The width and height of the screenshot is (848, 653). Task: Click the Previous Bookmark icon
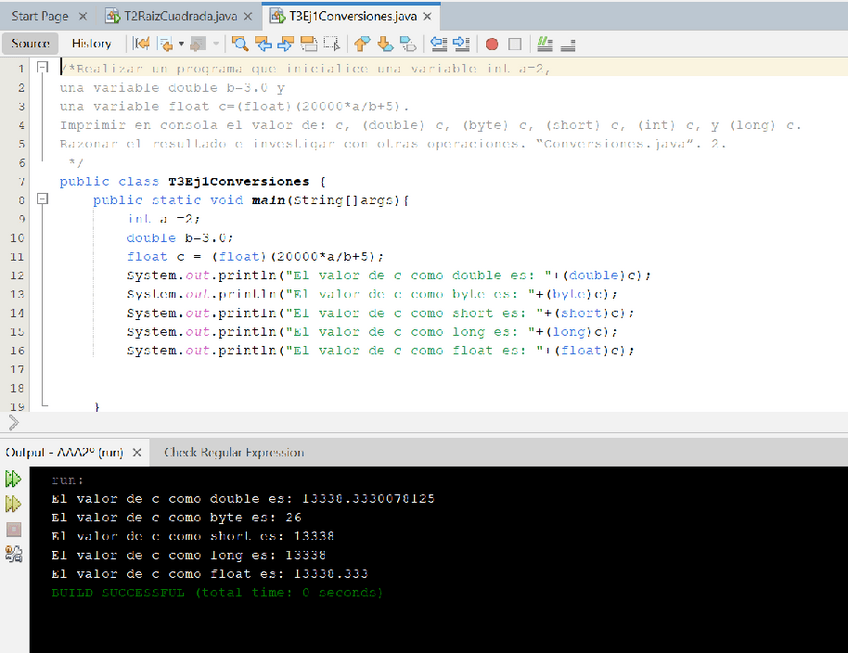point(362,44)
